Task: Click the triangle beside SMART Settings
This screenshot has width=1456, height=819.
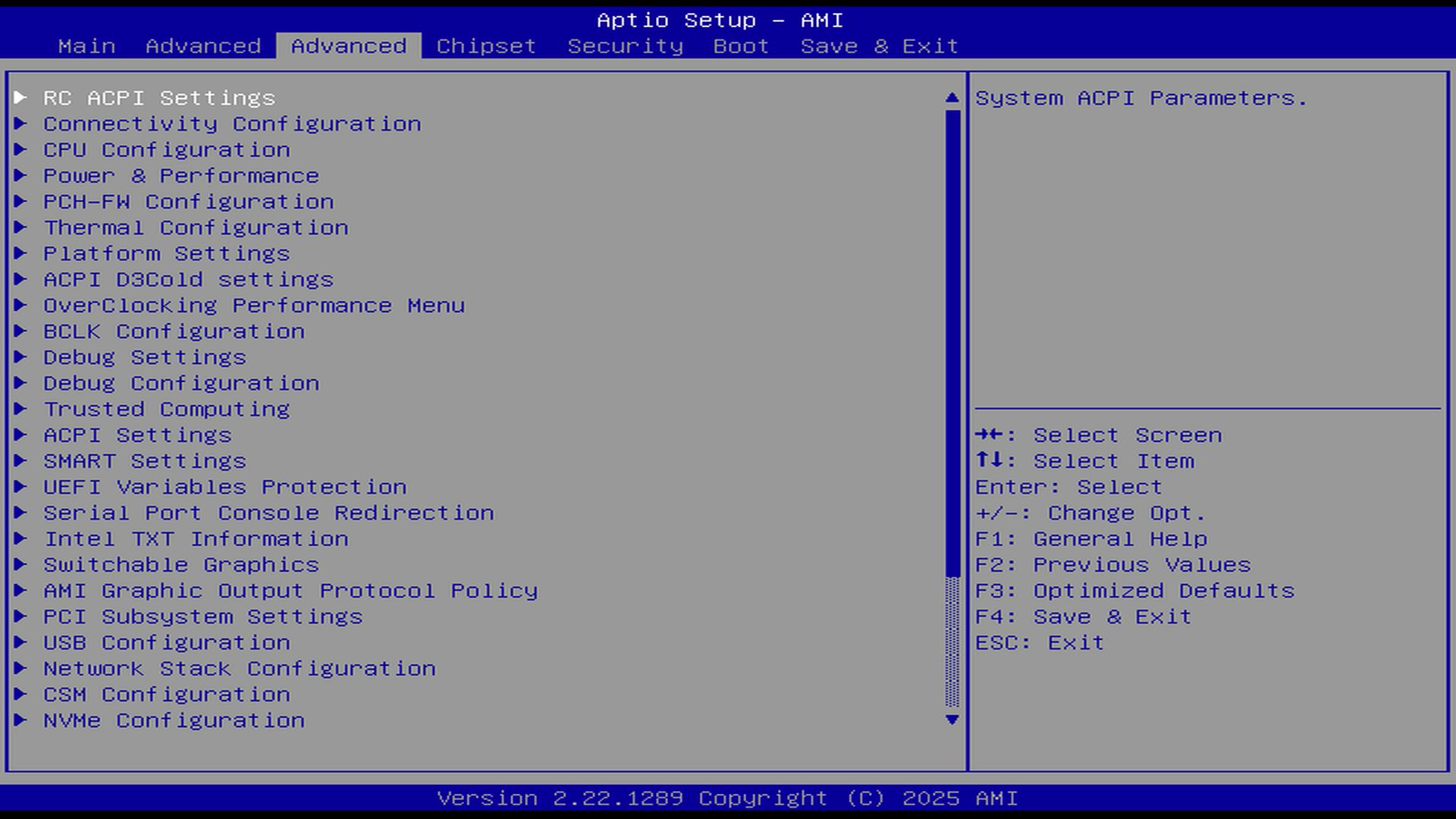Action: point(21,460)
